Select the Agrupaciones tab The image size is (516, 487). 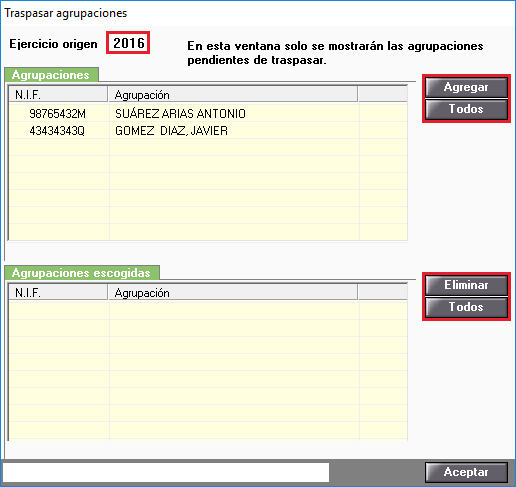pos(51,75)
